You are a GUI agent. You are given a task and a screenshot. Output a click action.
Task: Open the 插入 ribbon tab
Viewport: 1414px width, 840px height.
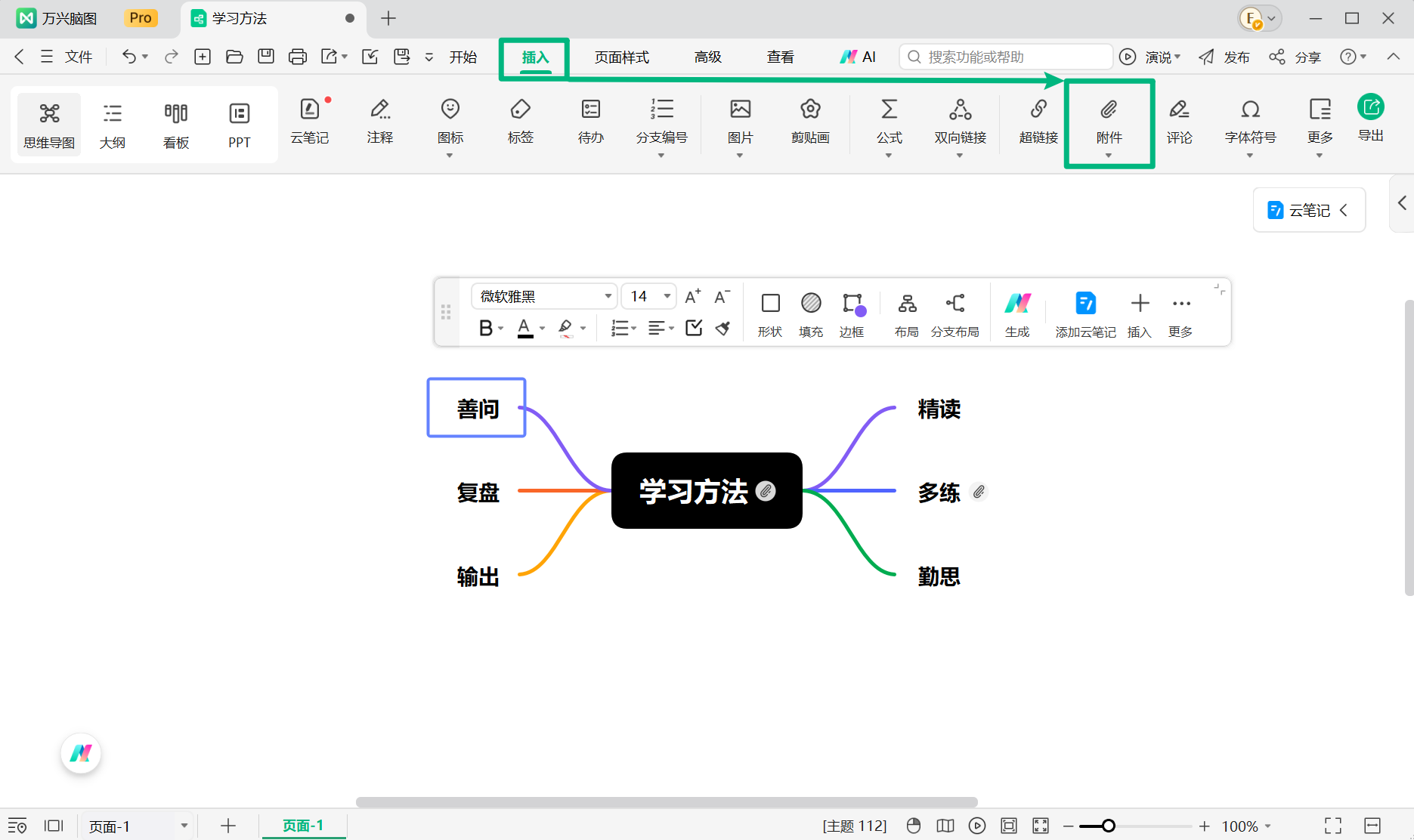[535, 57]
